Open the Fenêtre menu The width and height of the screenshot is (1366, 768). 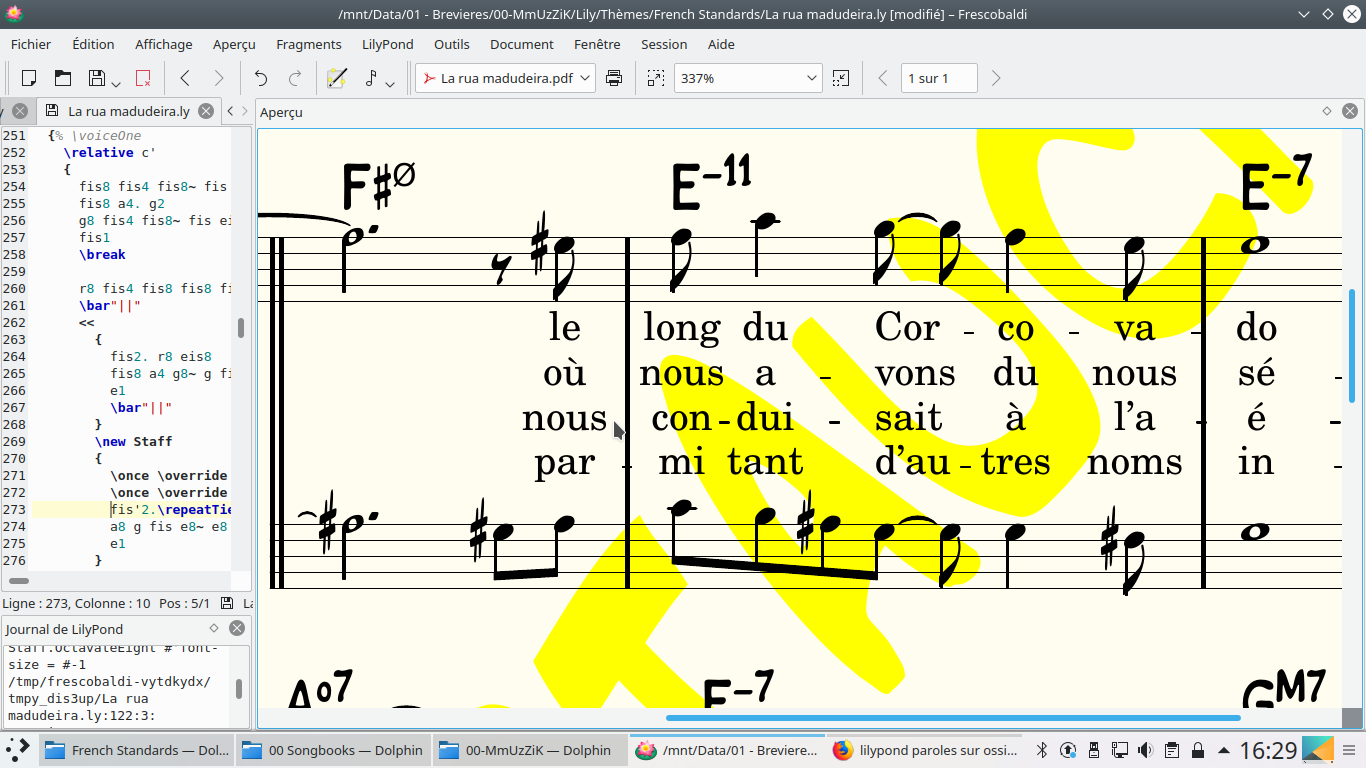click(597, 44)
